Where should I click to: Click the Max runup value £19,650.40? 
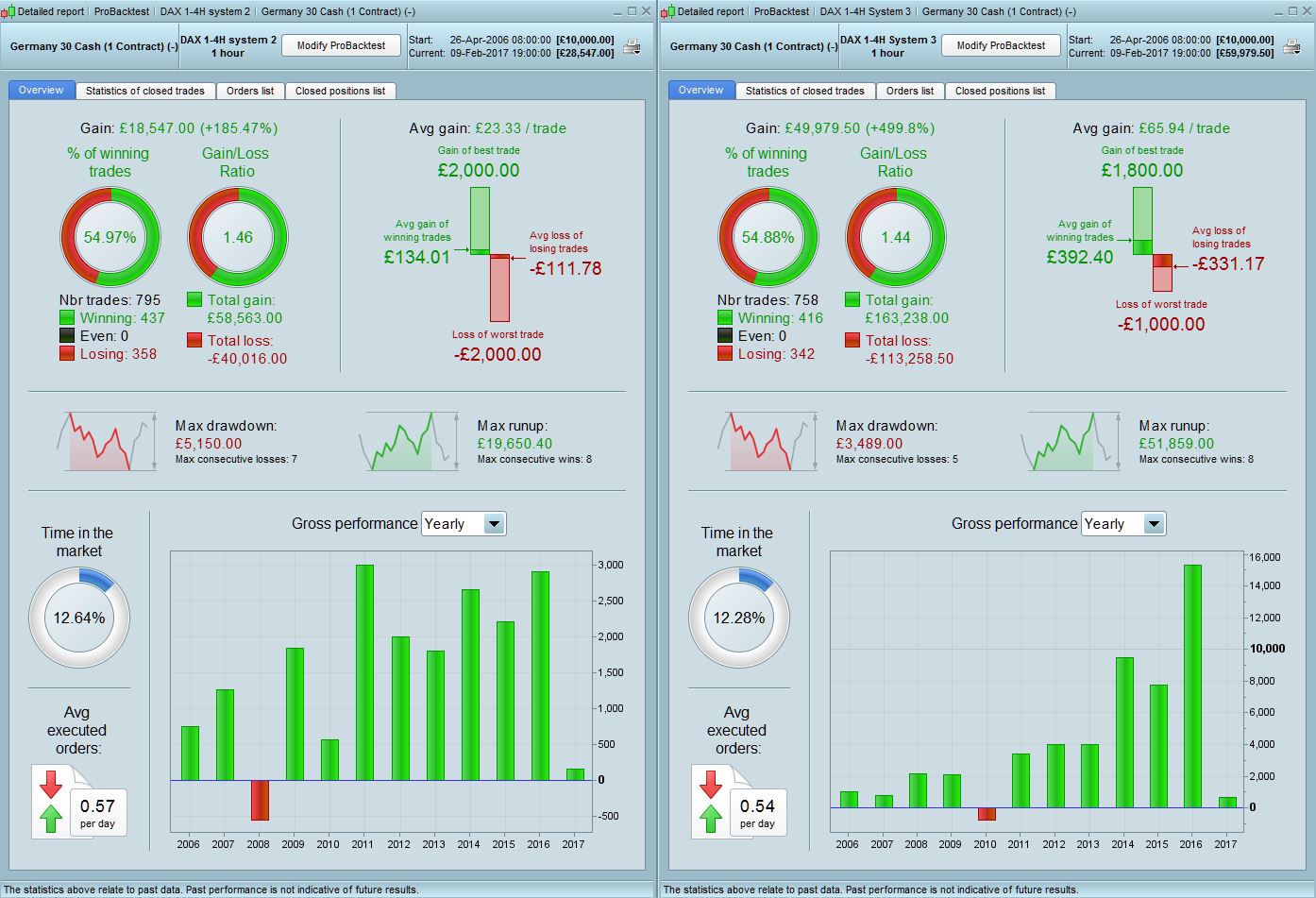[515, 444]
